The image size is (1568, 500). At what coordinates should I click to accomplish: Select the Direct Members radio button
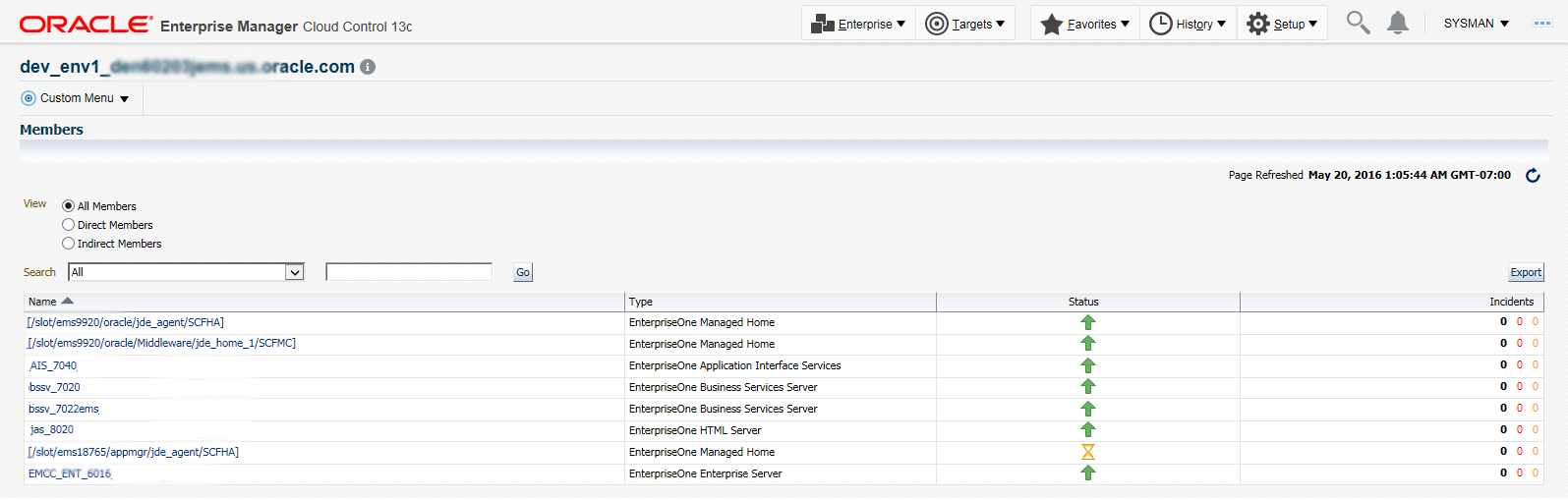click(x=68, y=225)
